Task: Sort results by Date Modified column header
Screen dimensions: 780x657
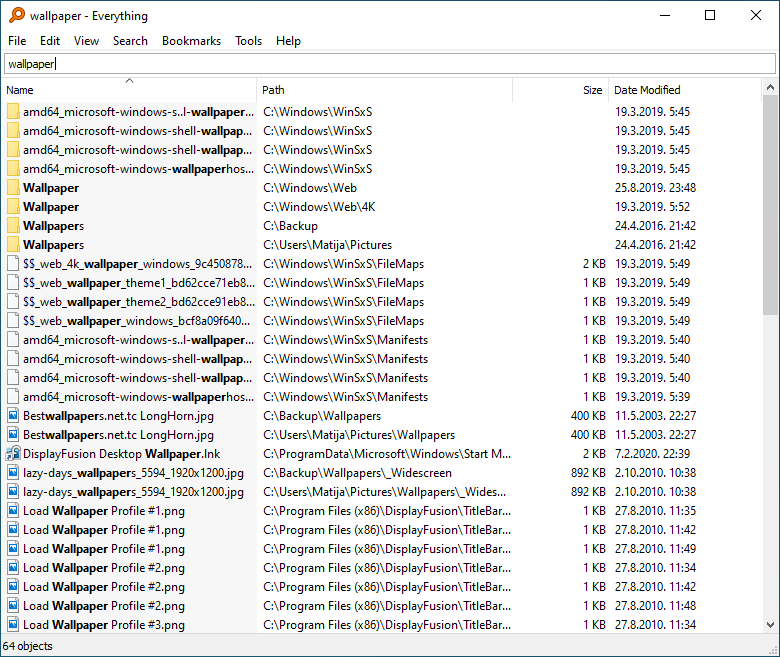Action: tap(685, 90)
